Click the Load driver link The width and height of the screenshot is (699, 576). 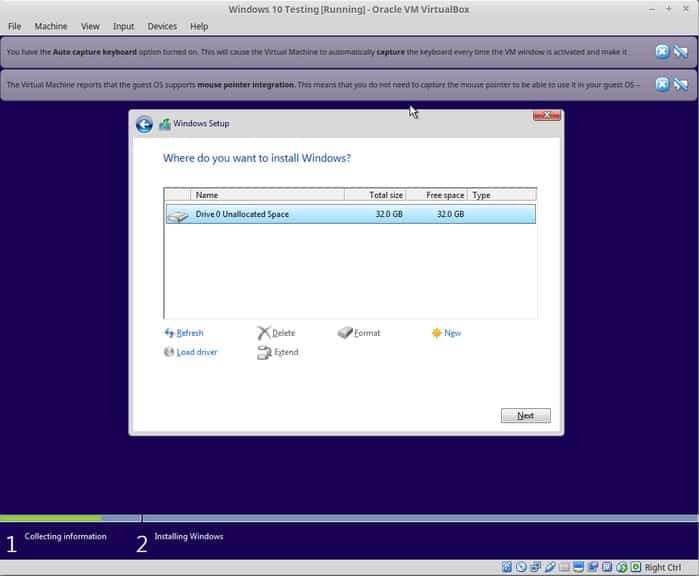coord(197,352)
